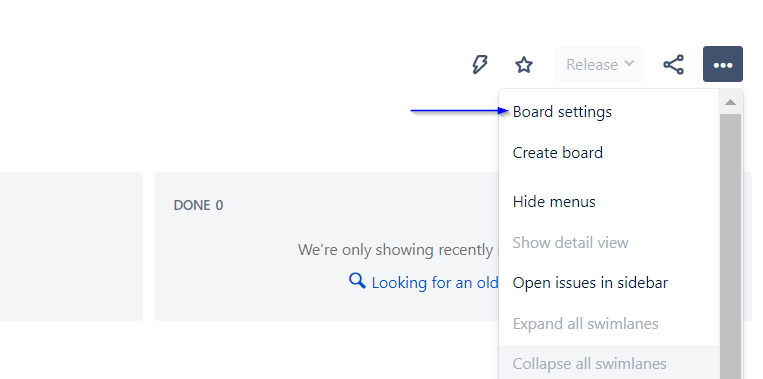
Task: Click the menu scrollbar up arrow
Action: (730, 102)
